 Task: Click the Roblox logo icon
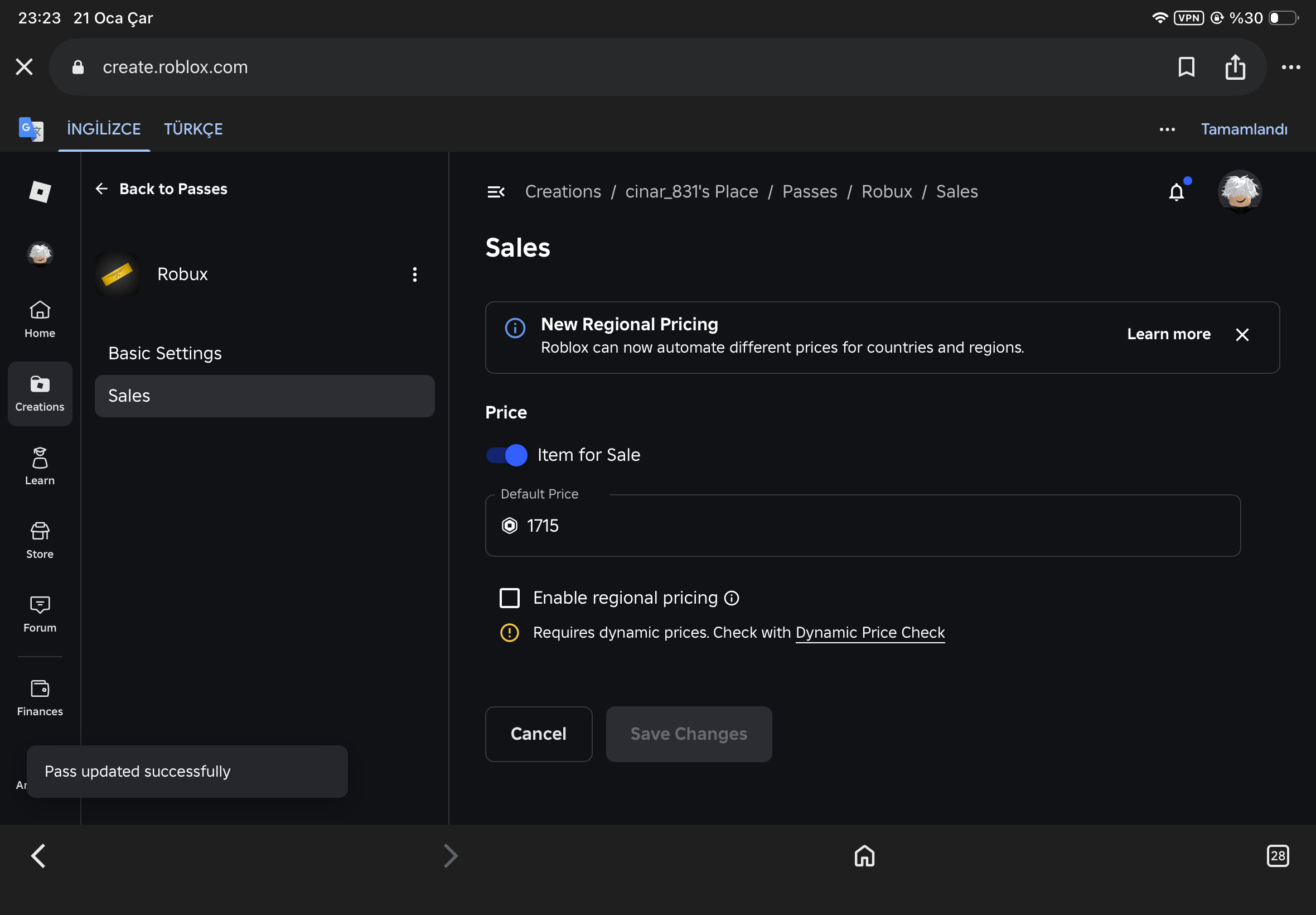pos(40,191)
